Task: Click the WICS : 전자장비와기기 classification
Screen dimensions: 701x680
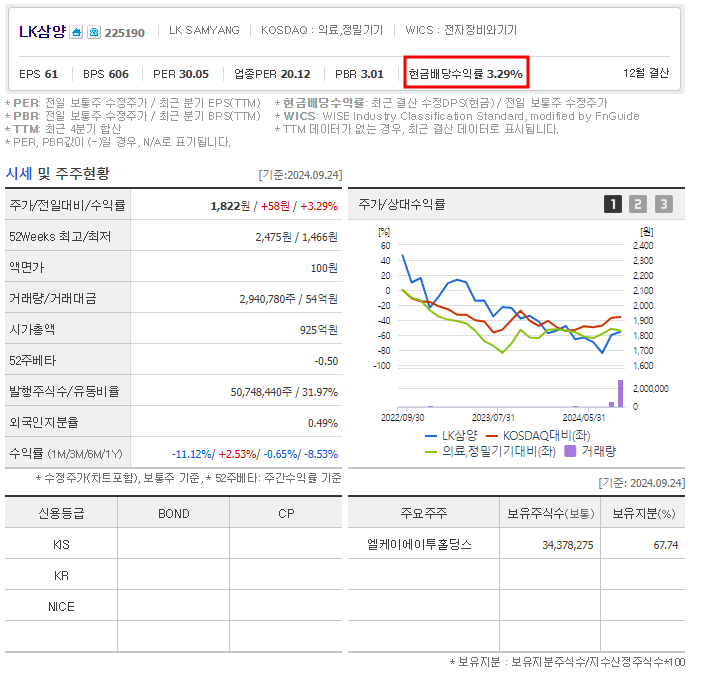Action: [461, 30]
